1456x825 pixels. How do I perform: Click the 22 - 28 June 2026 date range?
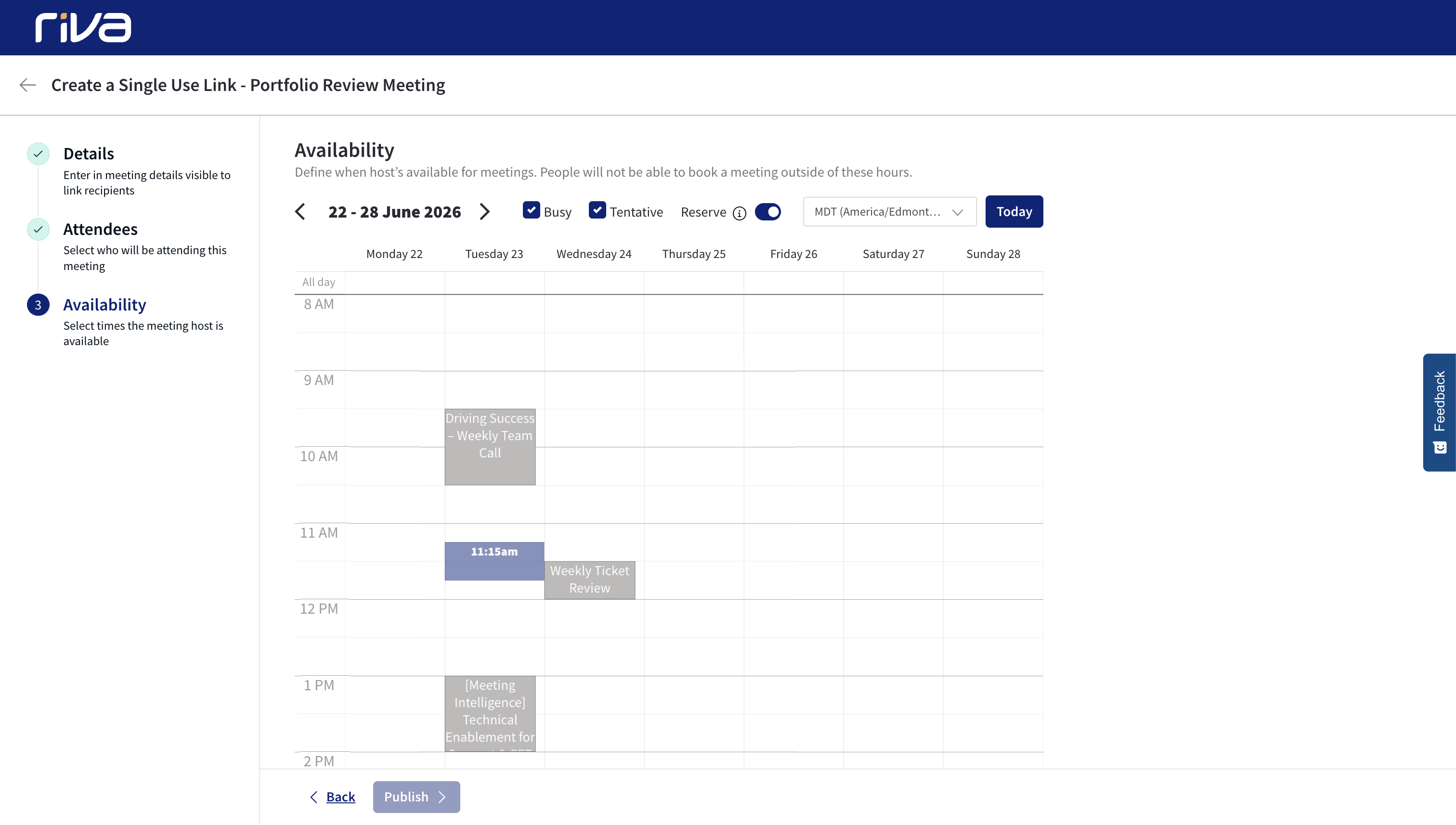tap(394, 212)
